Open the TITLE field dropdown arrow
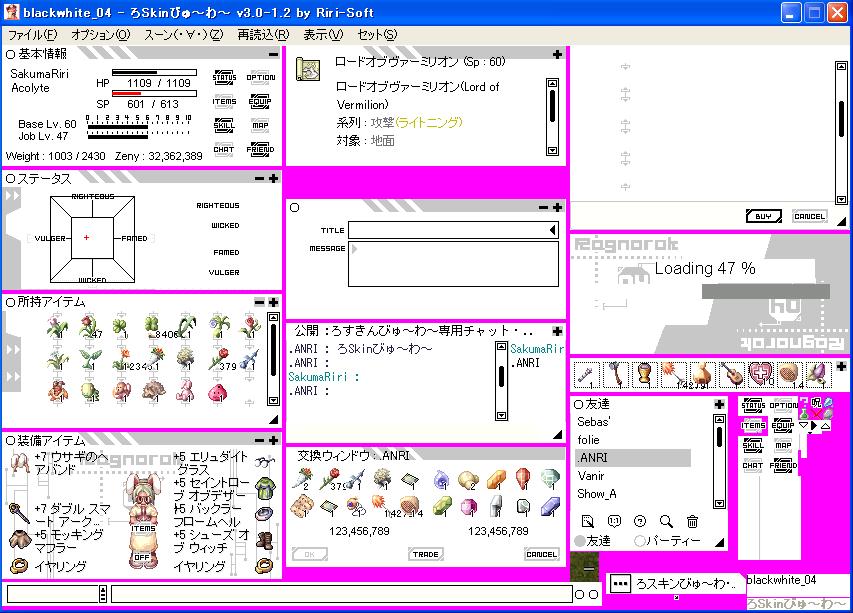Screen dimensions: 853x613 pos(553,230)
